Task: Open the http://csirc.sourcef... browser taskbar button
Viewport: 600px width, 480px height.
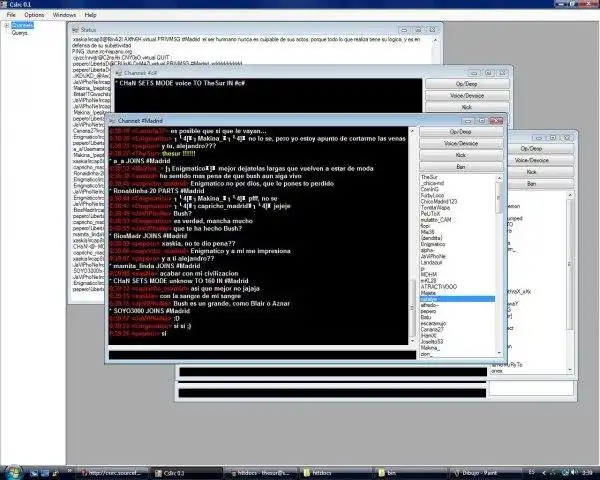Action: point(111,473)
